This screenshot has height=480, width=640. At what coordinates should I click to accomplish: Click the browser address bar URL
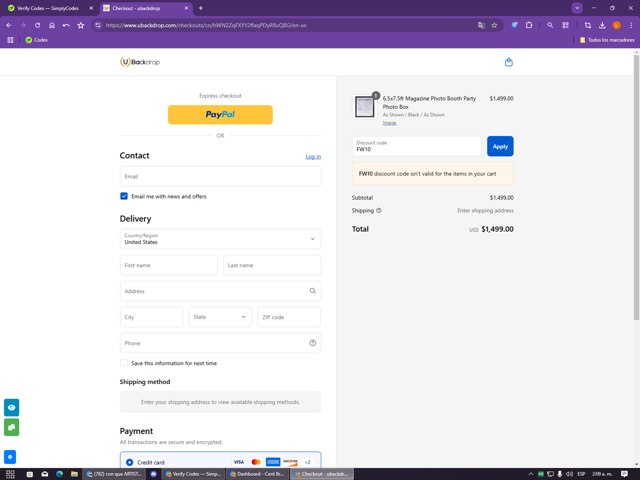(206, 25)
